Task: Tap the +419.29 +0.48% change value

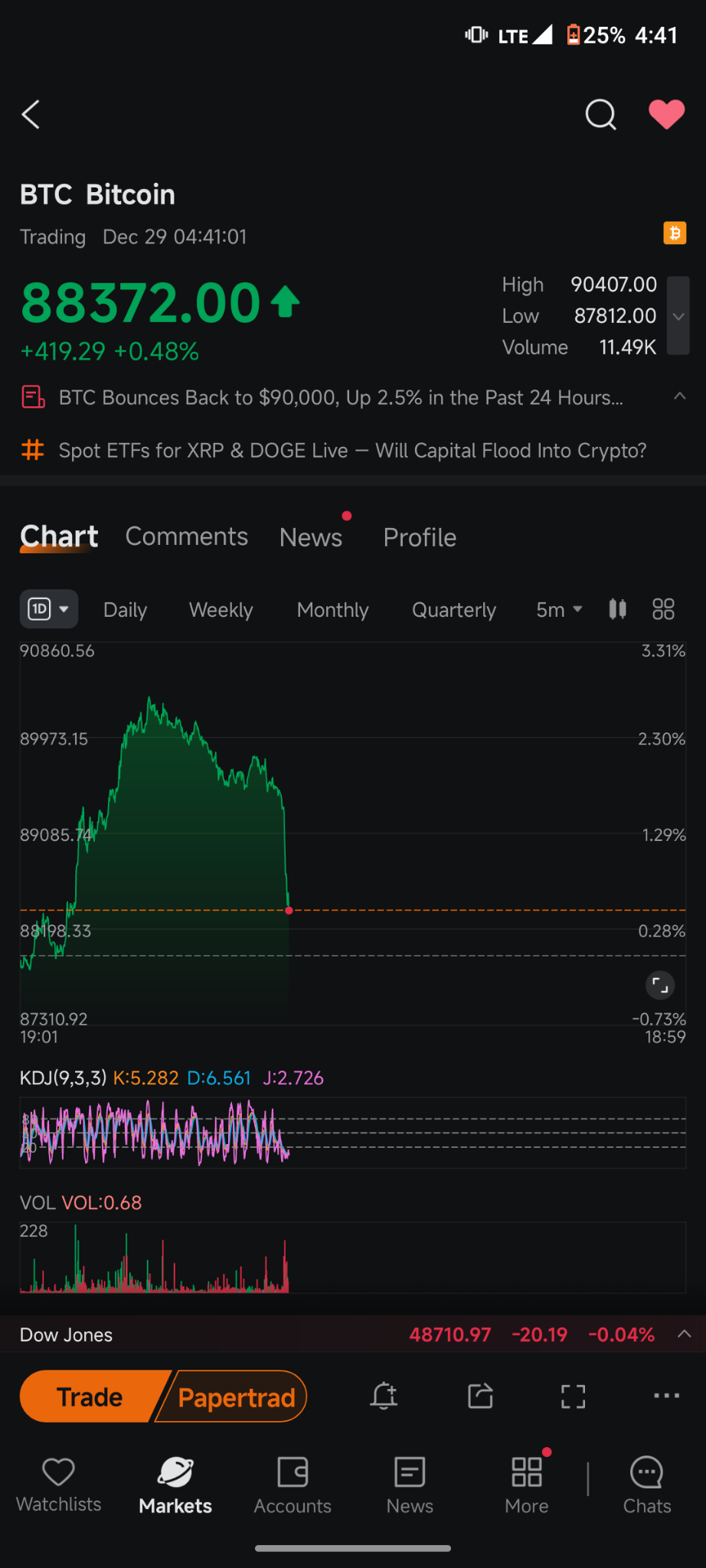Action: 109,351
